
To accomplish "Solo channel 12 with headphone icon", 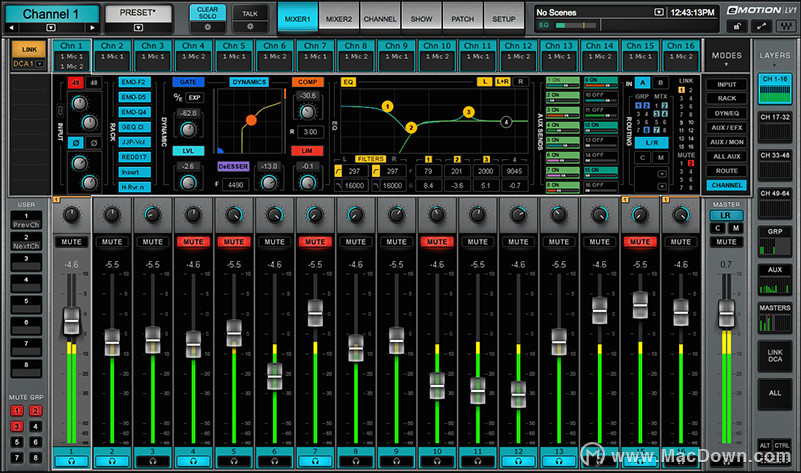I will [518, 461].
